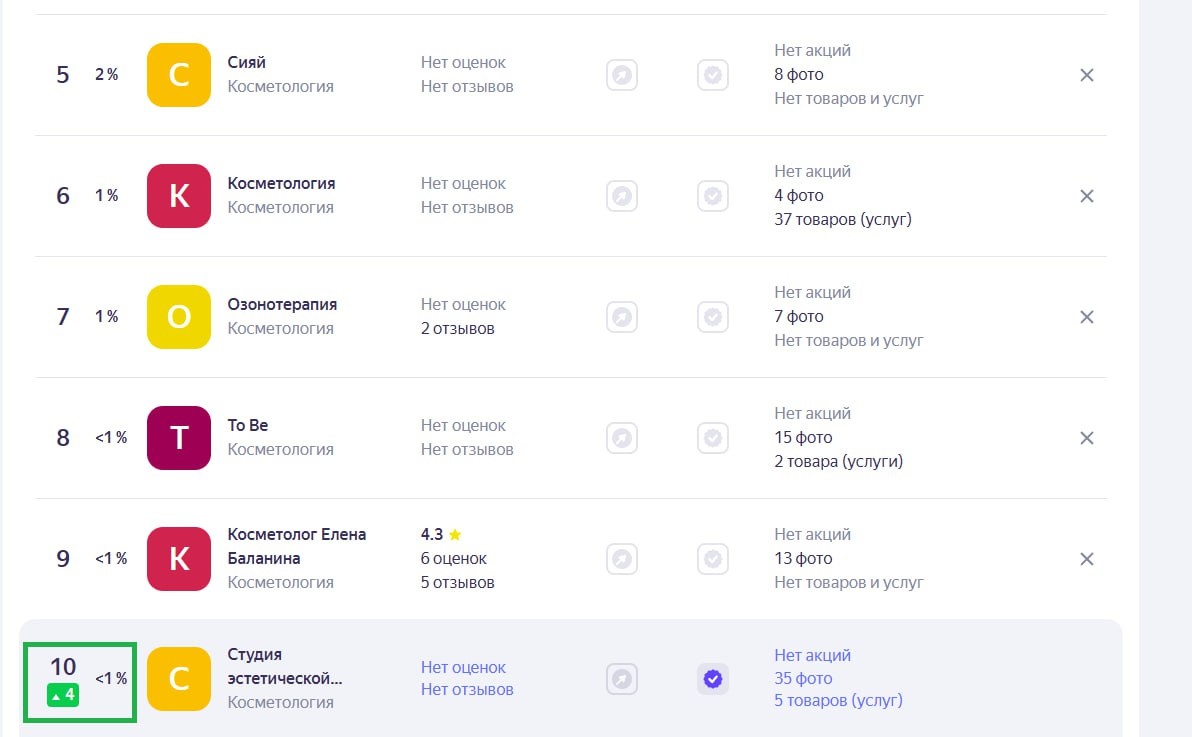Viewport: 1192px width, 737px height.
Task: Open the 35 фото link
Action: point(803,678)
